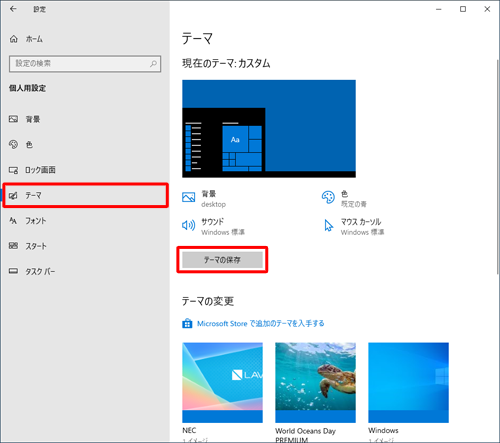Open the 背景 sidebar menu item
Screen dimensions: 500x443
pyautogui.click(x=85, y=119)
